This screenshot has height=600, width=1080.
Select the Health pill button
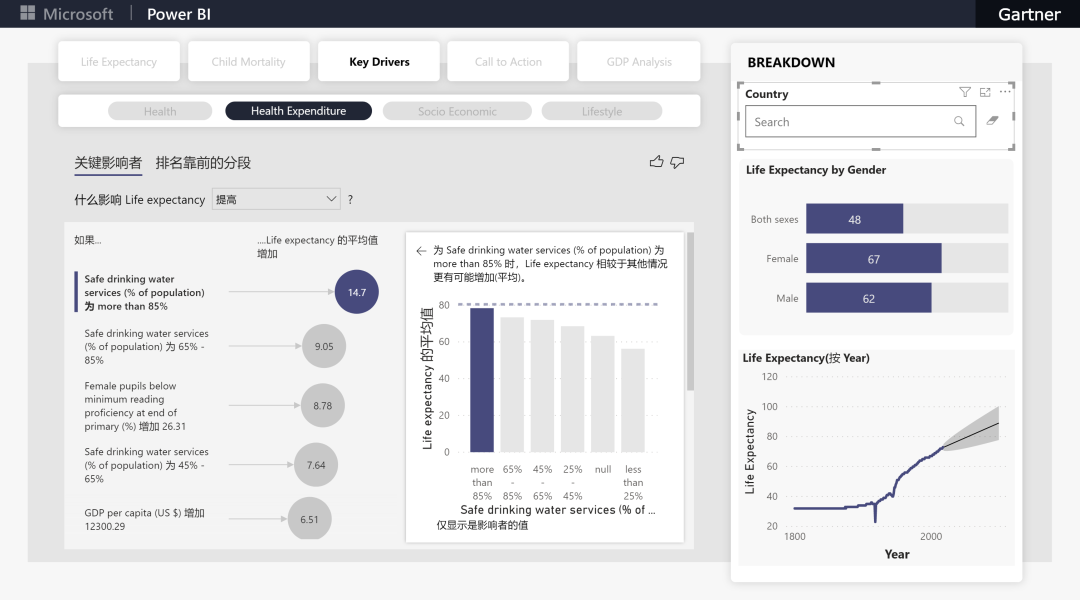160,111
